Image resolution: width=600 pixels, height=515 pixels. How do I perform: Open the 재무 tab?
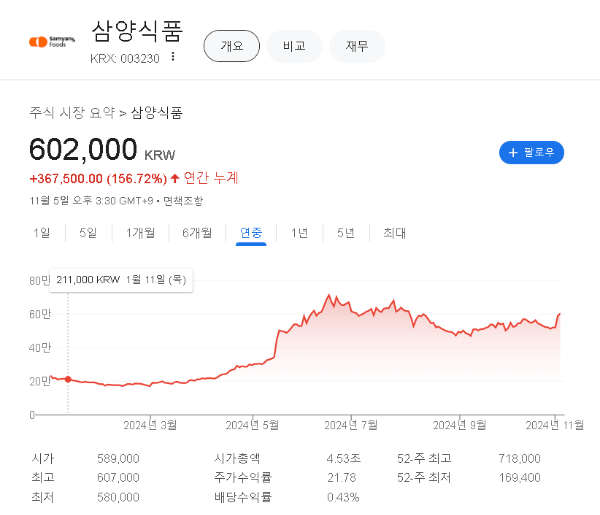[x=357, y=46]
